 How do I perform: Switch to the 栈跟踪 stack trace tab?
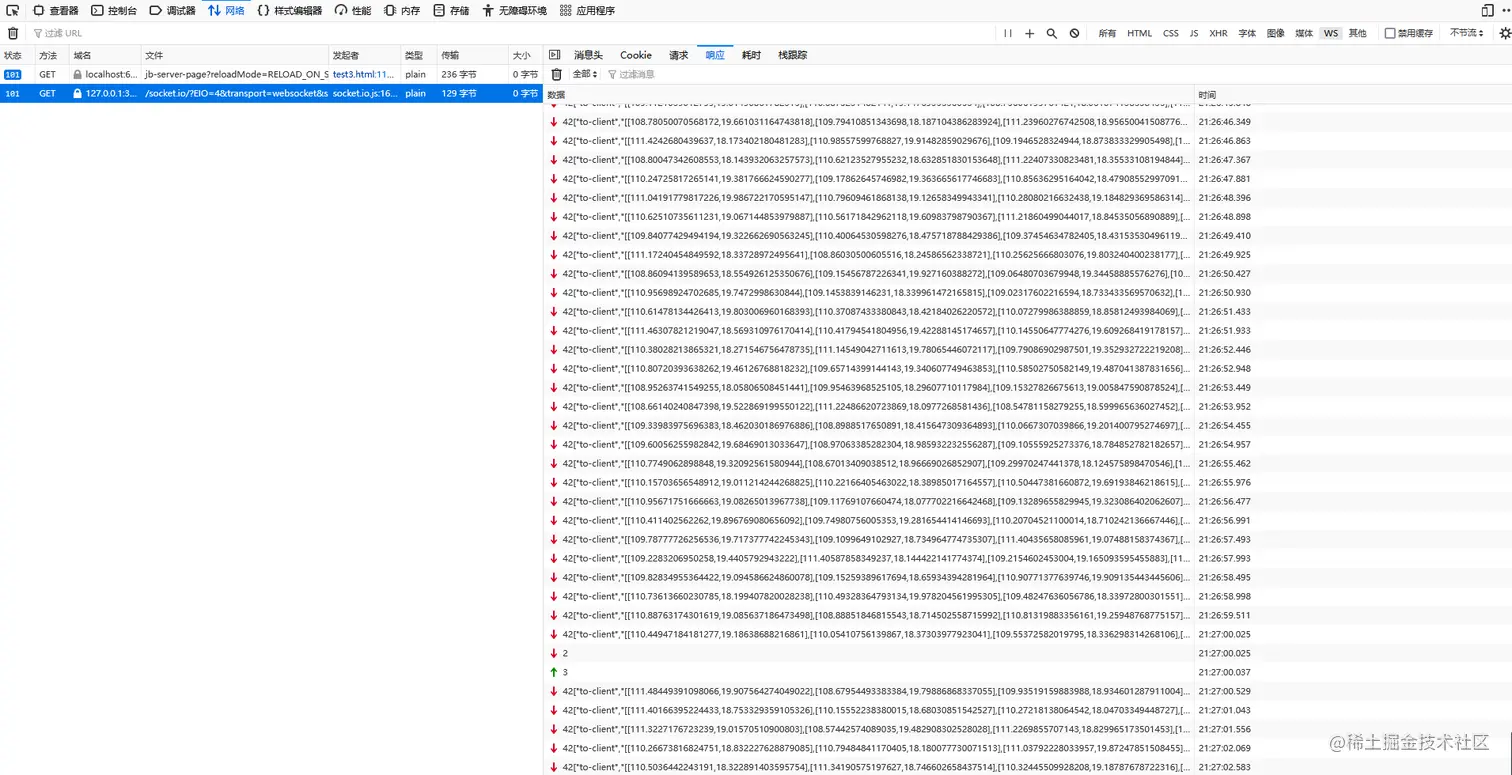click(x=793, y=55)
